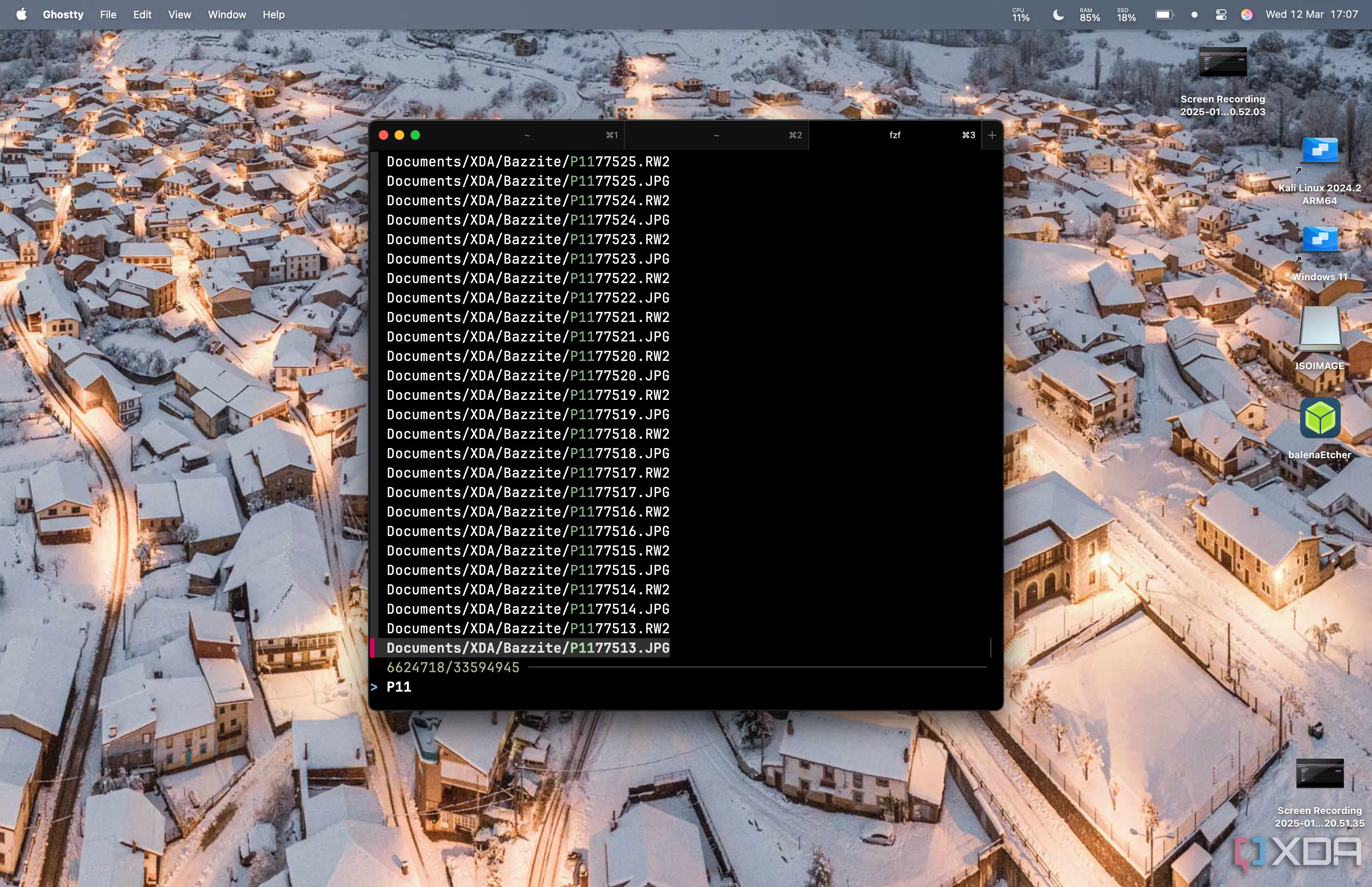Select result P1177516.RW2
Viewport: 1372px width, 887px height.
tap(528, 512)
